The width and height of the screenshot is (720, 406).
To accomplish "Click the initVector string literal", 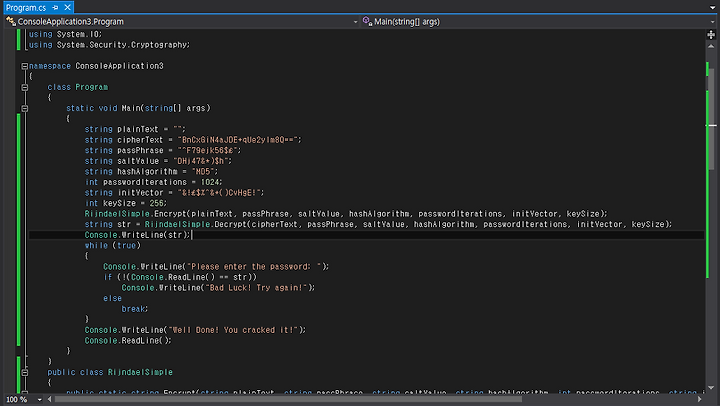I will point(219,193).
